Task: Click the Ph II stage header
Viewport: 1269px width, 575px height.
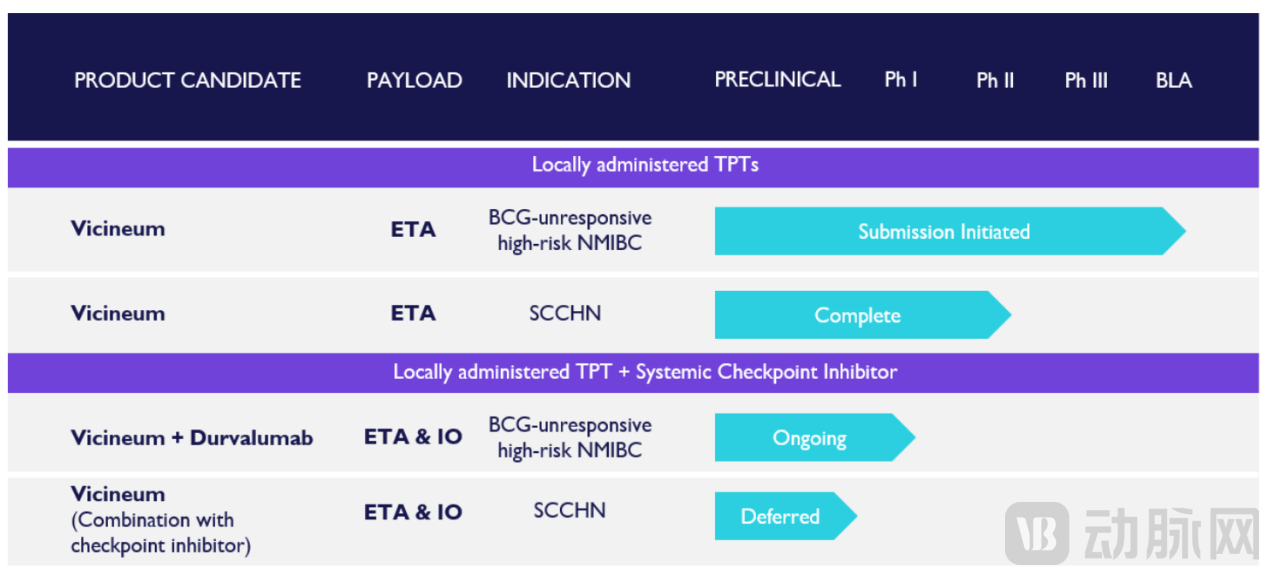Action: click(x=995, y=80)
